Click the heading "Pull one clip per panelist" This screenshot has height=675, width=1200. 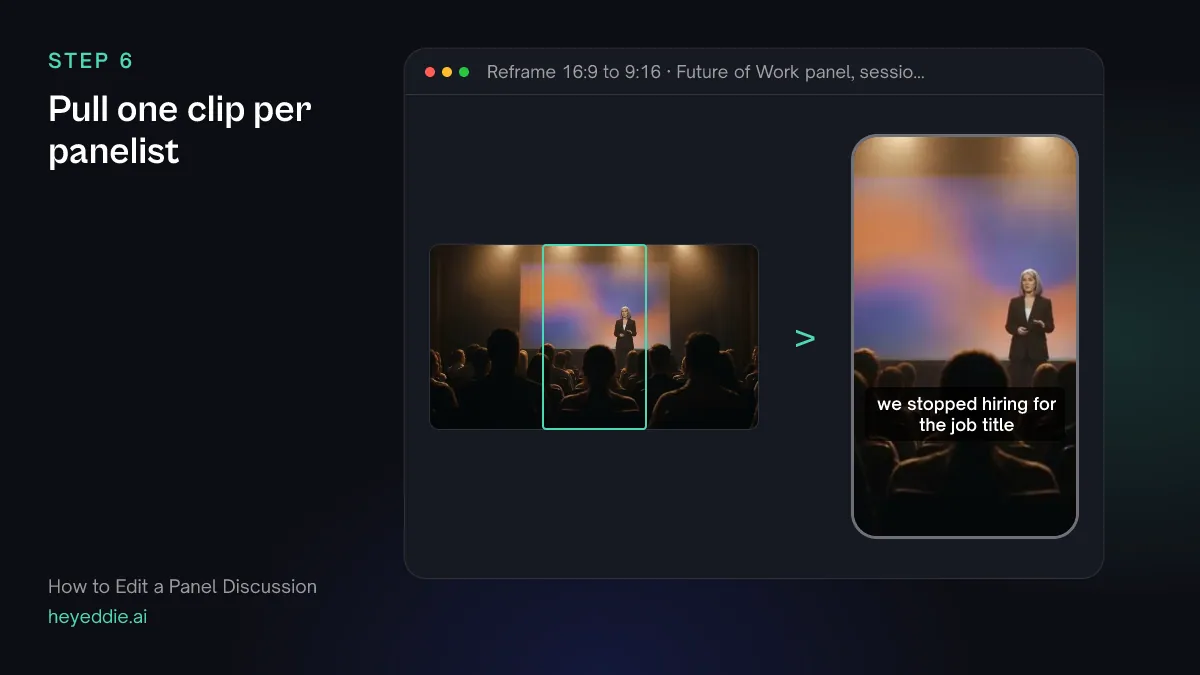point(180,130)
